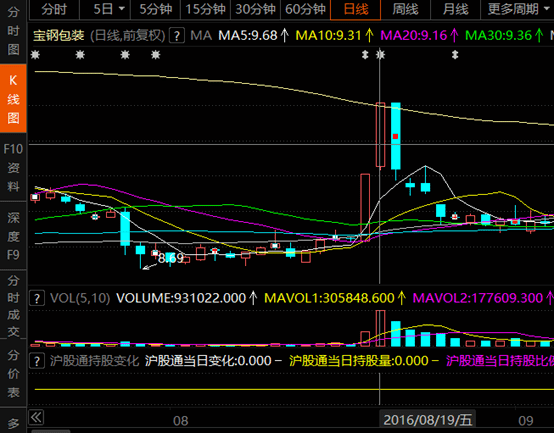This screenshot has height=433, width=554.
Task: Select the 5分钟 period tab
Action: click(x=155, y=9)
